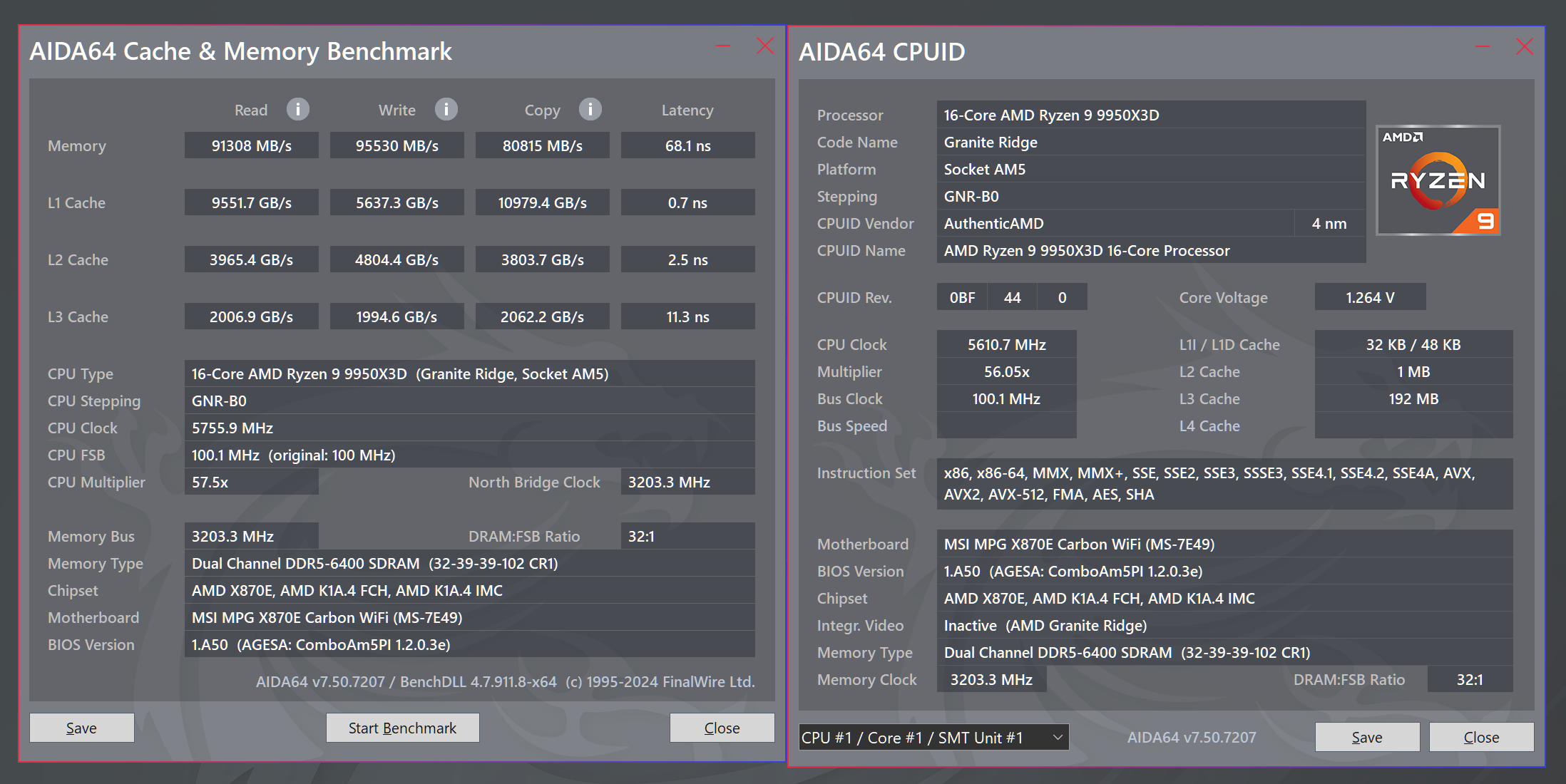Click BIOS Version field in Benchmark window
This screenshot has height=784, width=1566.
469,644
